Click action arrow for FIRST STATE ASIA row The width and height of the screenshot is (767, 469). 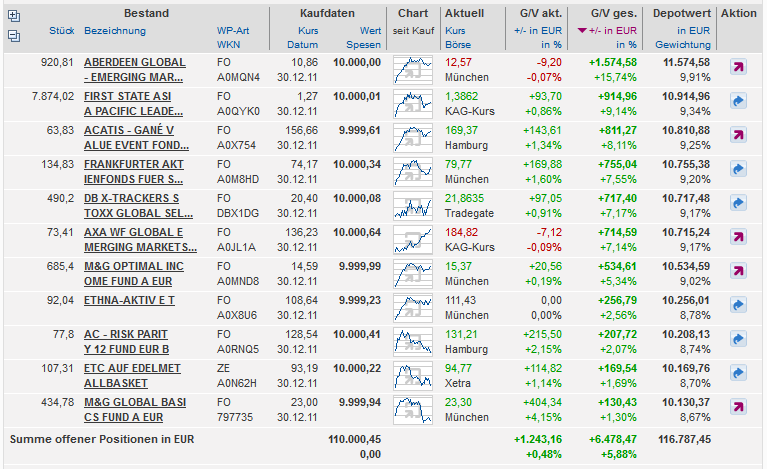pyautogui.click(x=738, y=101)
